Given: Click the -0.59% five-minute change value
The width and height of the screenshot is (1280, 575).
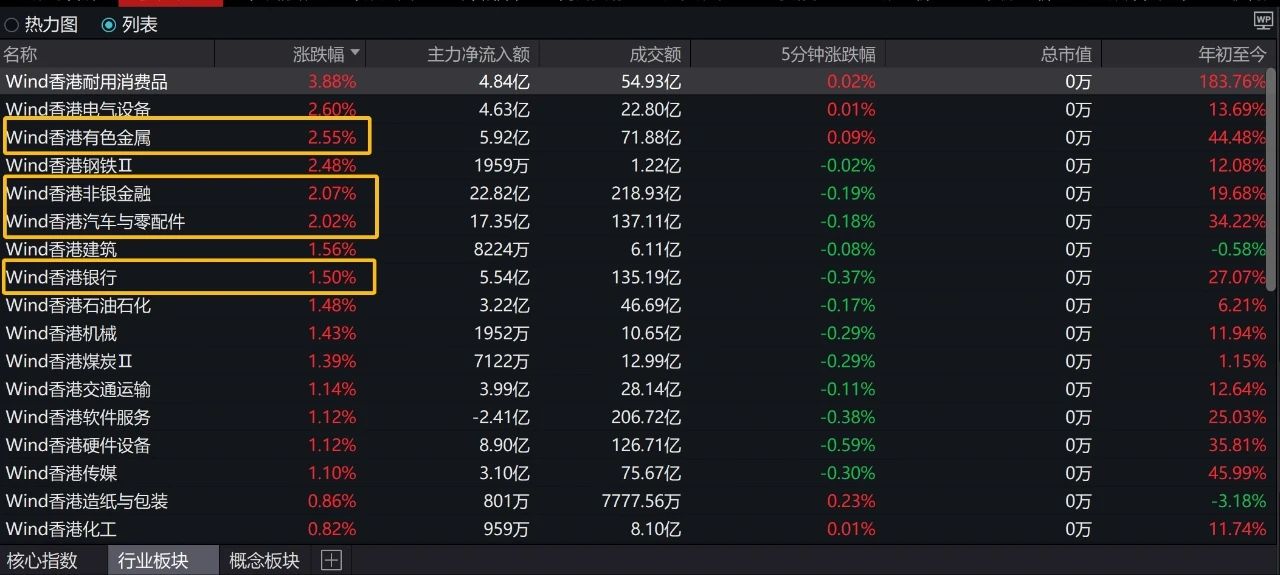Looking at the screenshot, I should [x=848, y=446].
